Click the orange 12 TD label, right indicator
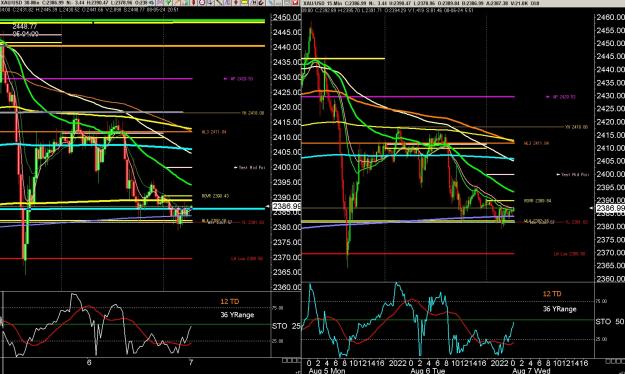The image size is (625, 374). click(x=552, y=294)
